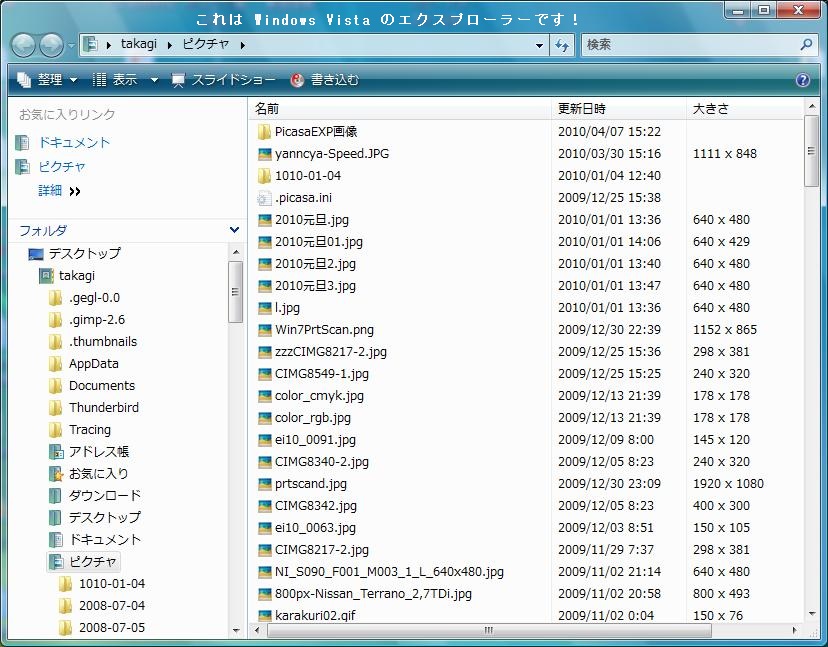Click the file list vertical scrollbar thumb
828x647 pixels.
(x=811, y=151)
